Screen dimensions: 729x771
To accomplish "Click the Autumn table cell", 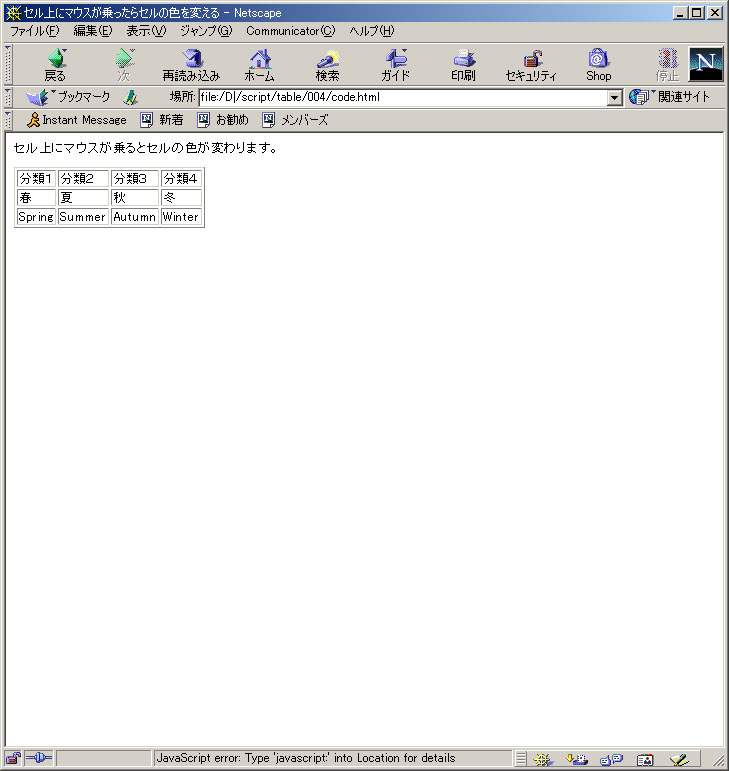I will (135, 217).
